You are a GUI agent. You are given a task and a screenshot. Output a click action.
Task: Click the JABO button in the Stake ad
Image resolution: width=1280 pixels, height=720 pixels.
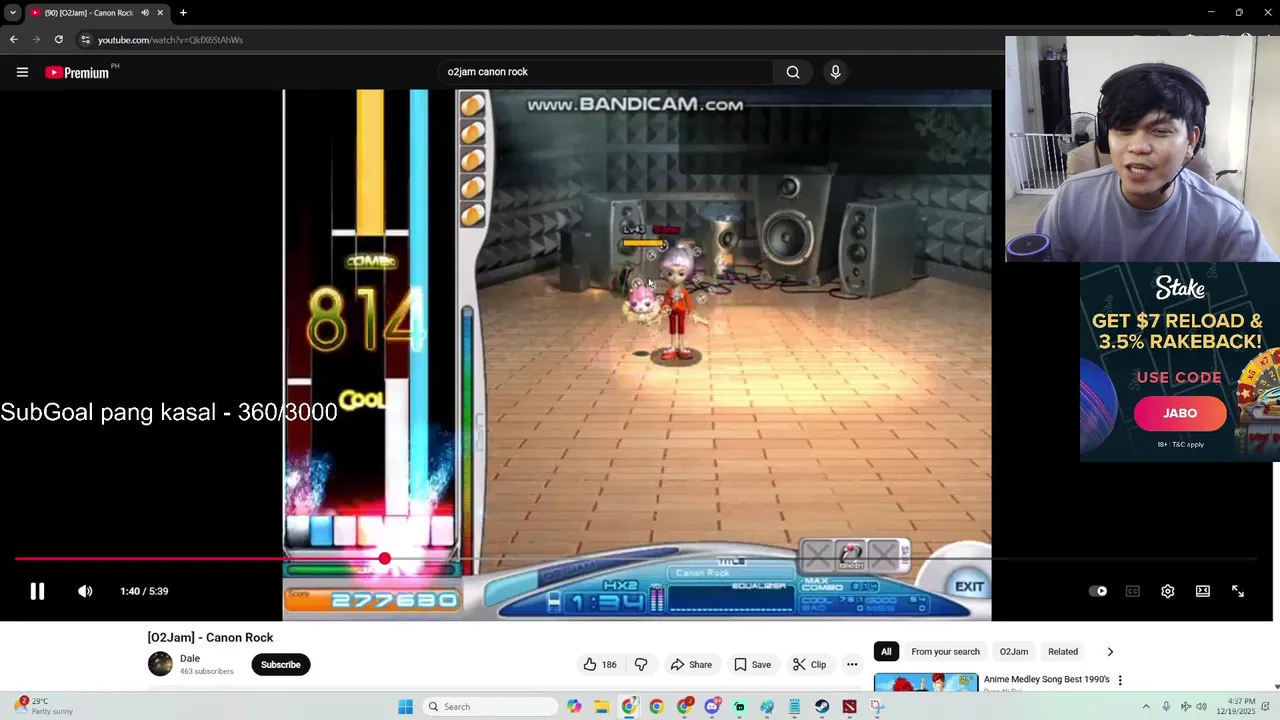pos(1180,414)
